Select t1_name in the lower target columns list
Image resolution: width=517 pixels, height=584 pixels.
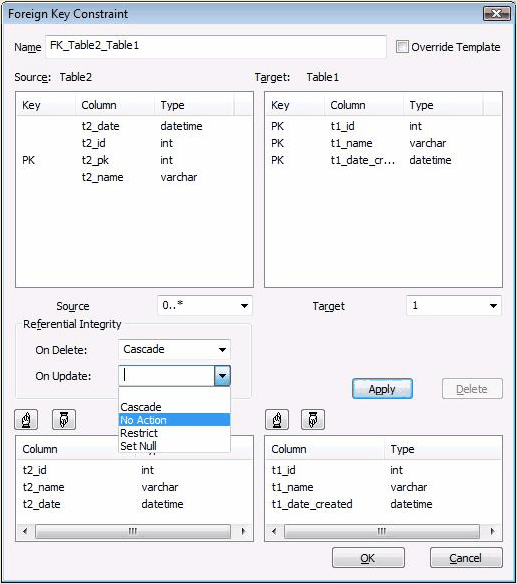click(x=383, y=487)
